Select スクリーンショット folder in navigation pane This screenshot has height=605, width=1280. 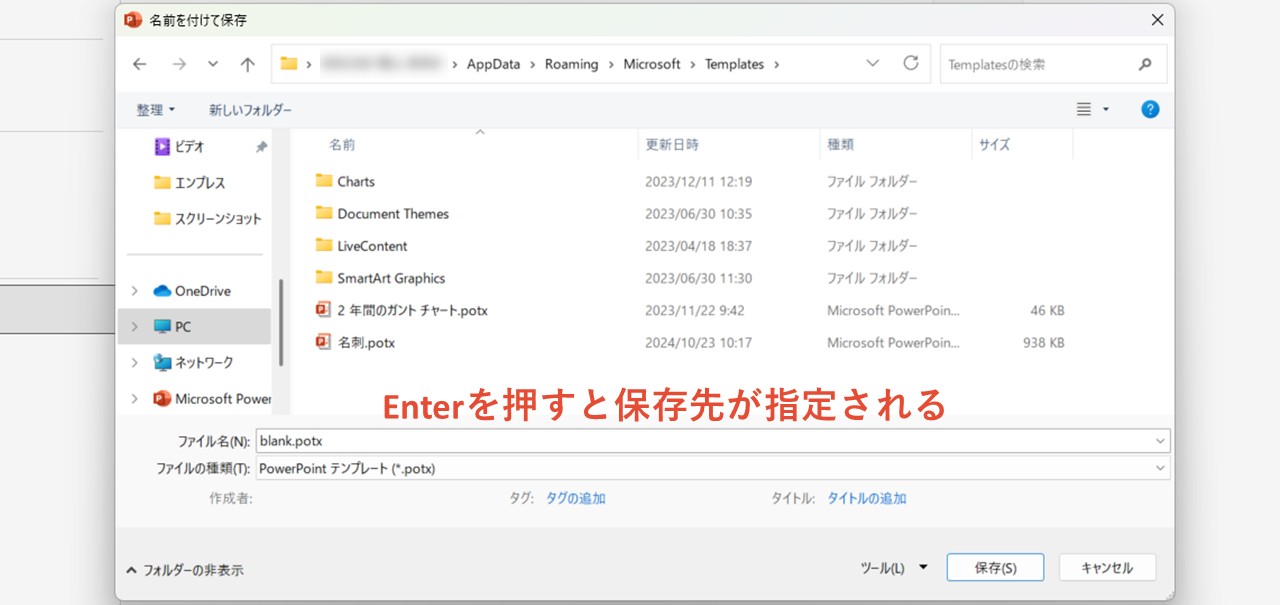pos(208,219)
